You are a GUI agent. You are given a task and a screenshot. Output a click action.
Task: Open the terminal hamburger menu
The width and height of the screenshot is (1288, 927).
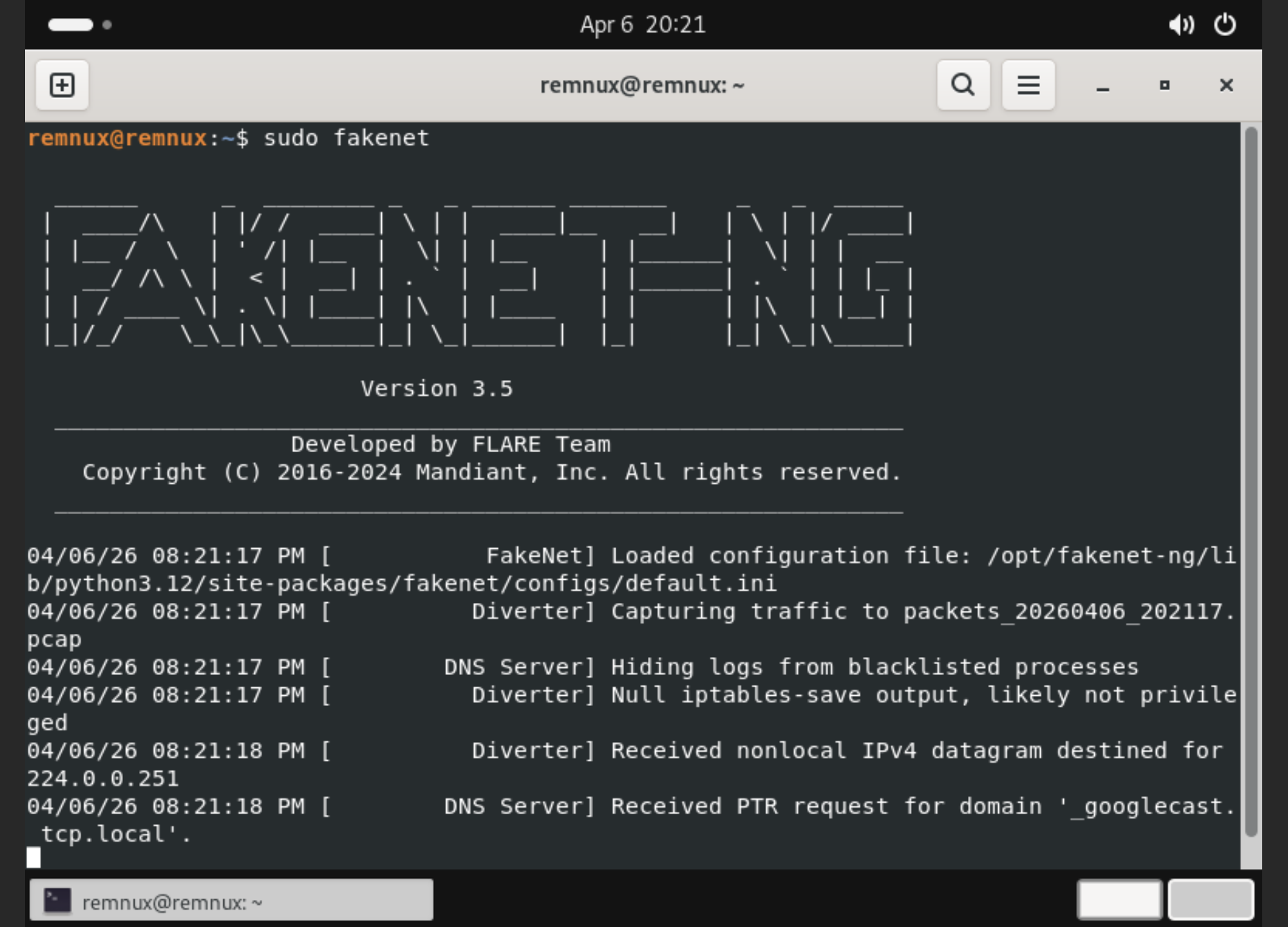1028,84
